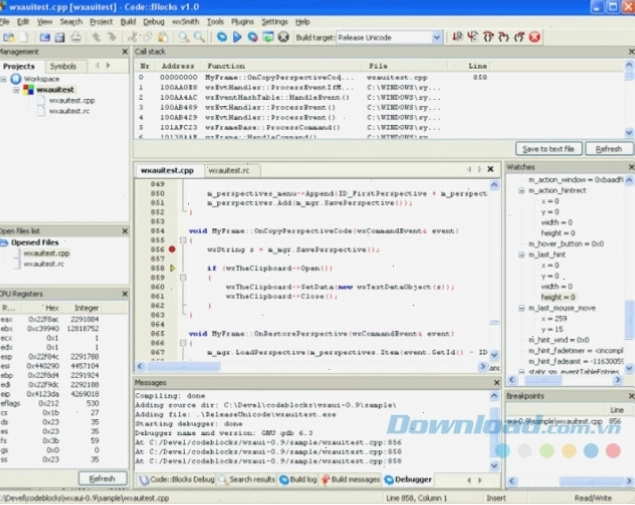Click the Rebuild icon in toolbar
Viewport: 635px width, 505px height.
pyautogui.click(x=268, y=37)
